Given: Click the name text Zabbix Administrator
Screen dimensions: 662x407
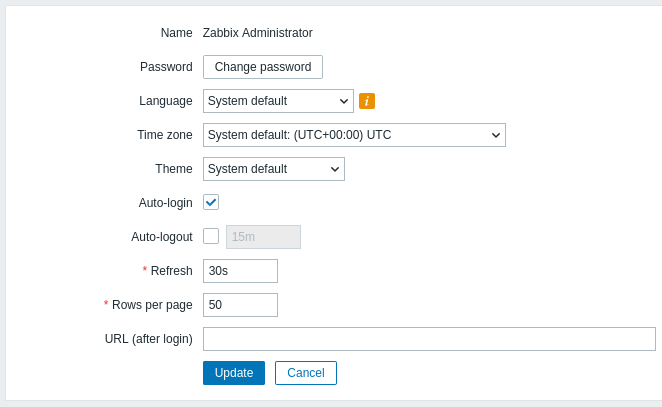Looking at the screenshot, I should click(258, 33).
